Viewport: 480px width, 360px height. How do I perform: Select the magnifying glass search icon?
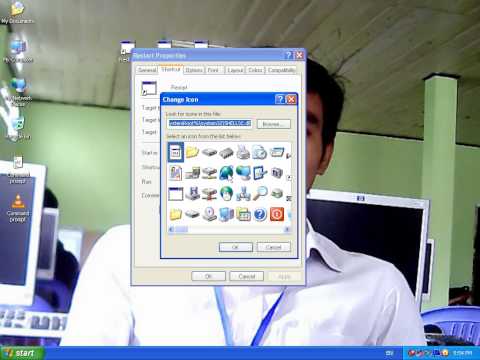(260, 193)
